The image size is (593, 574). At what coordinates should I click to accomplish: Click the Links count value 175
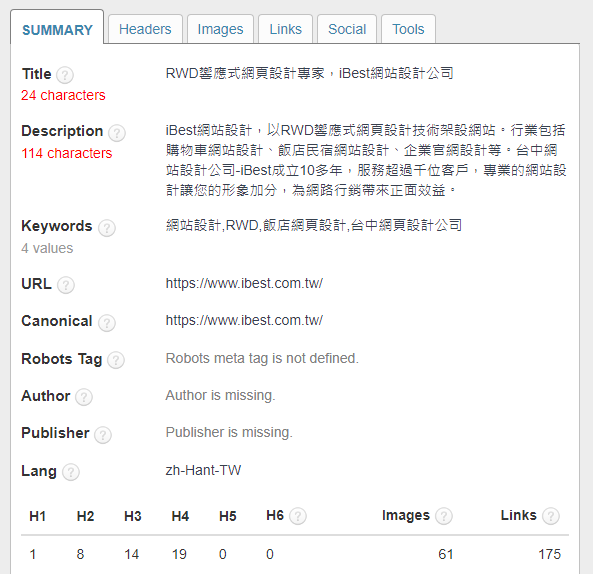pos(550,554)
